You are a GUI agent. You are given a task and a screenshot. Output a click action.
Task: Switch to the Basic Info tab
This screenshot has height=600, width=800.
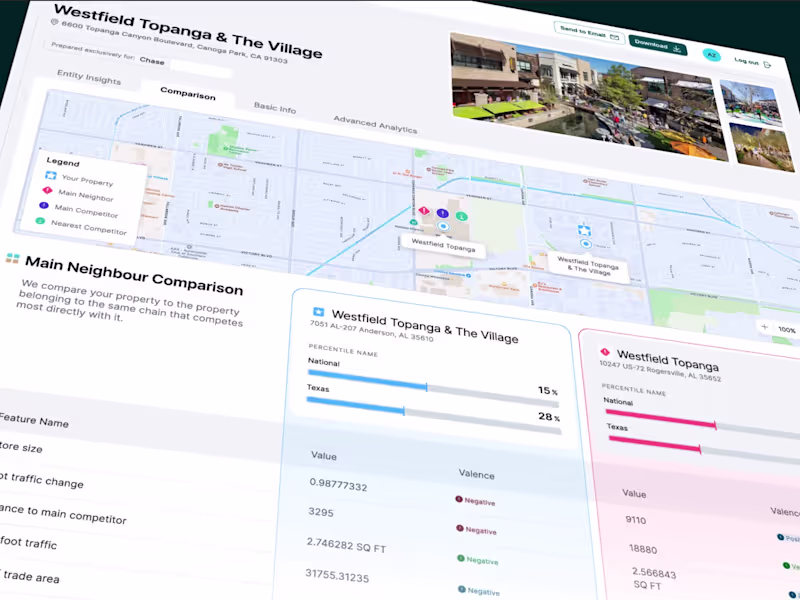pos(275,108)
